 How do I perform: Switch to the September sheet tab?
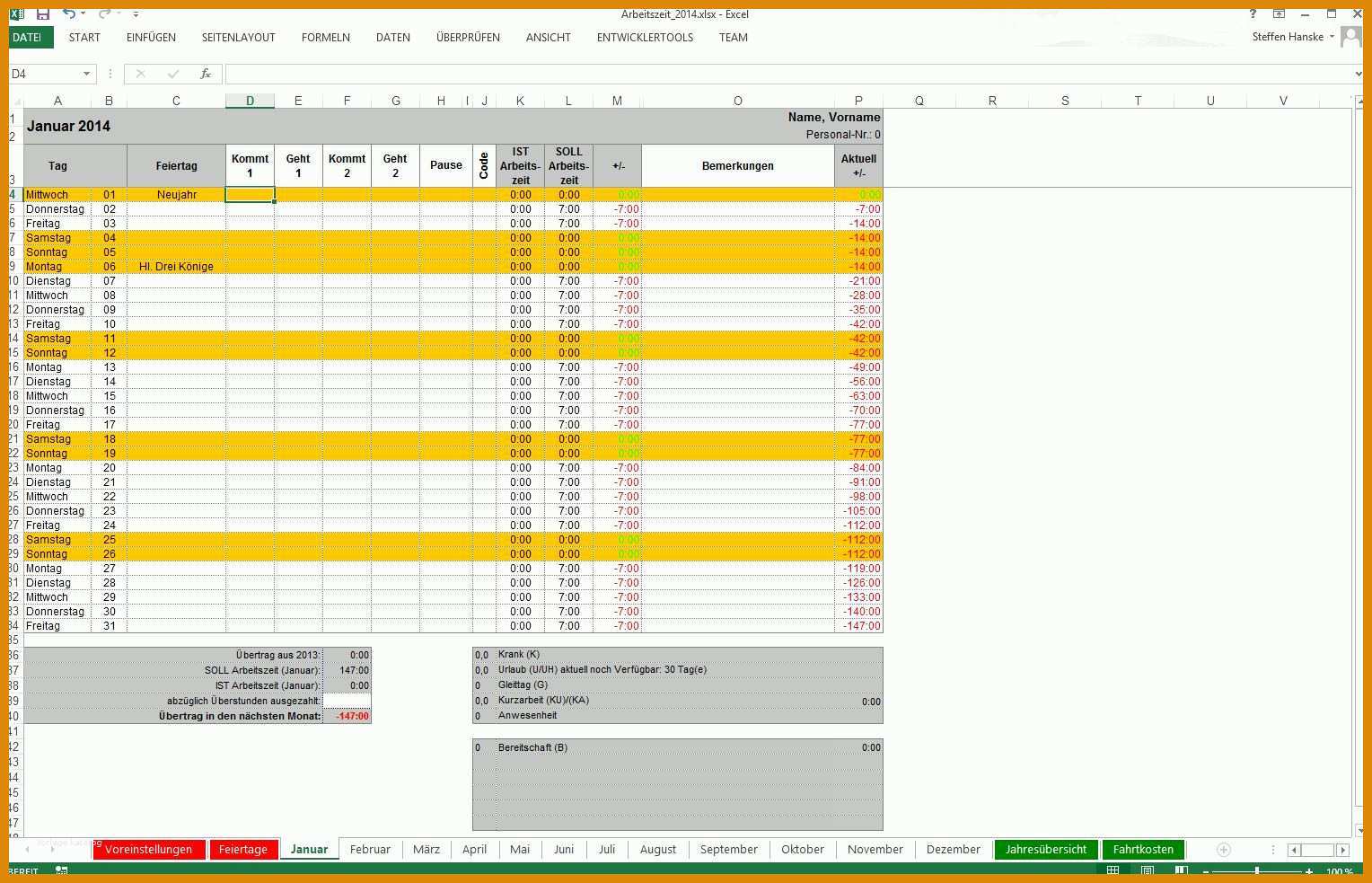pos(729,850)
